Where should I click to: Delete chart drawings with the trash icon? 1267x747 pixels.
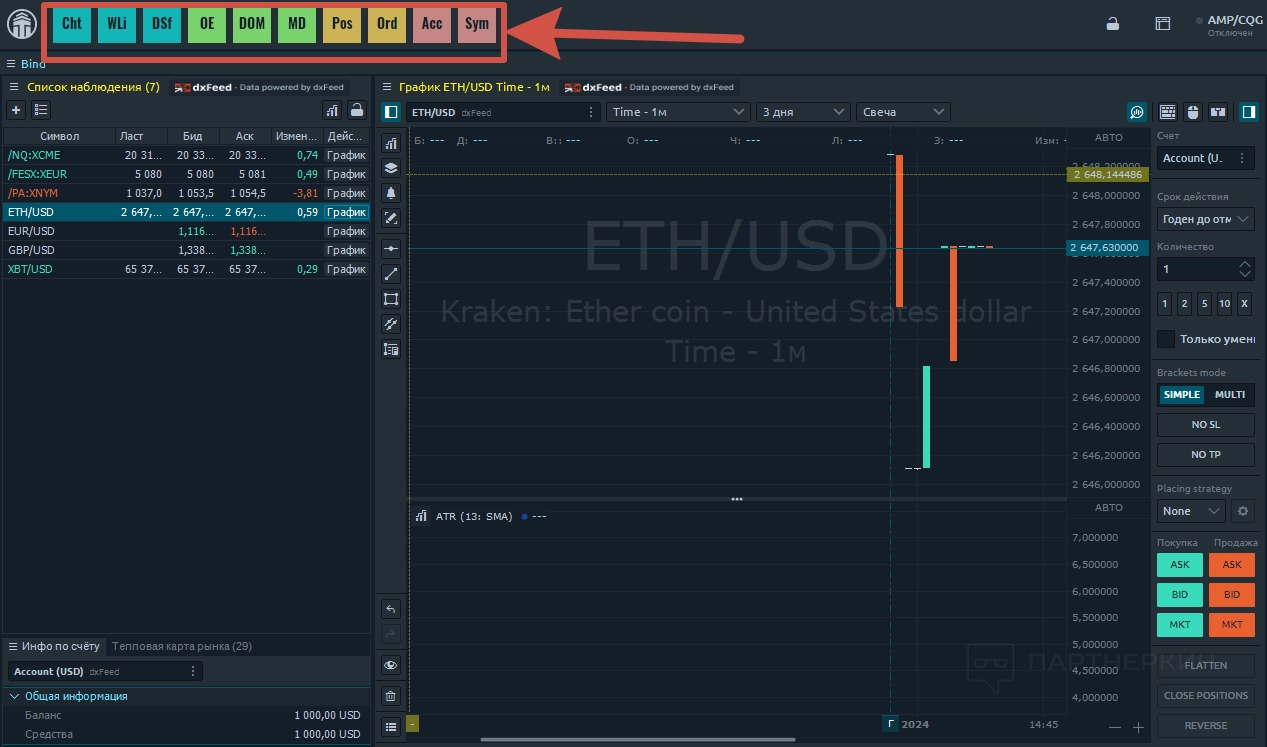pyautogui.click(x=391, y=696)
